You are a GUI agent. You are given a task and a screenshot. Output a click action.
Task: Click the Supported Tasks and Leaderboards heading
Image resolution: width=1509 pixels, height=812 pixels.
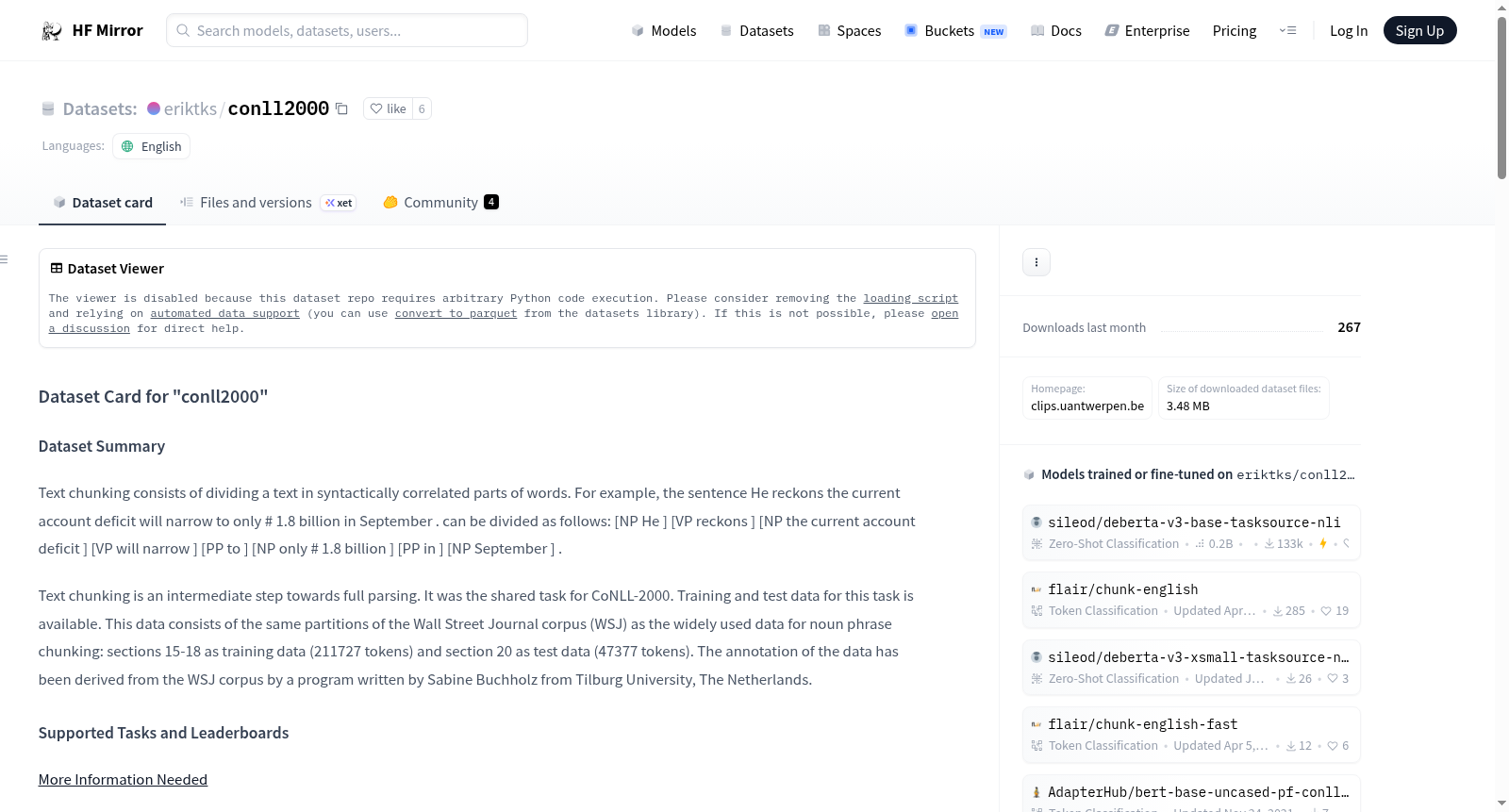pyautogui.click(x=164, y=733)
